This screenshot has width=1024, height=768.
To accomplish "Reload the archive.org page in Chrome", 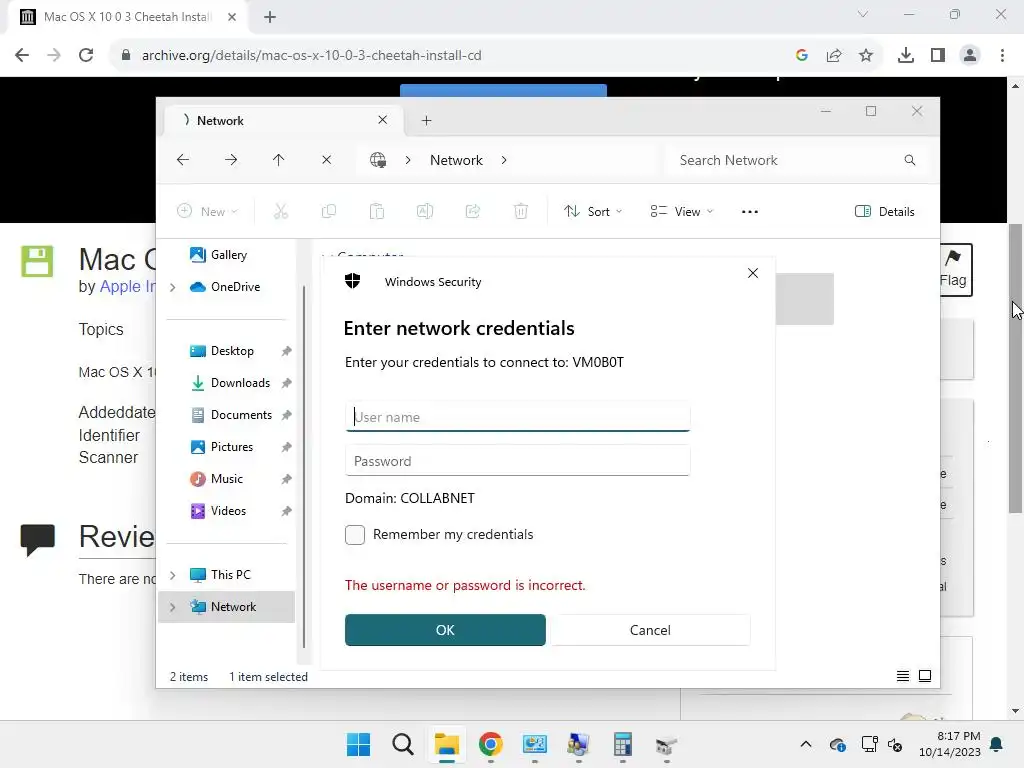I will pyautogui.click(x=86, y=55).
